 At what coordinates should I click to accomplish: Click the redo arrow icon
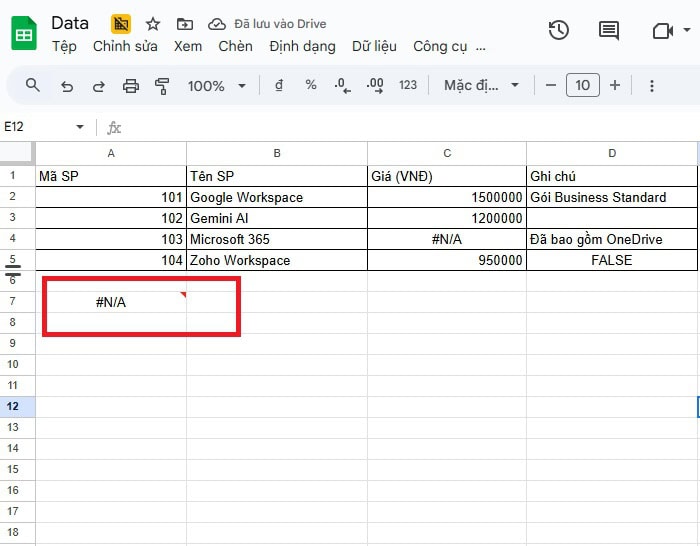pos(98,86)
